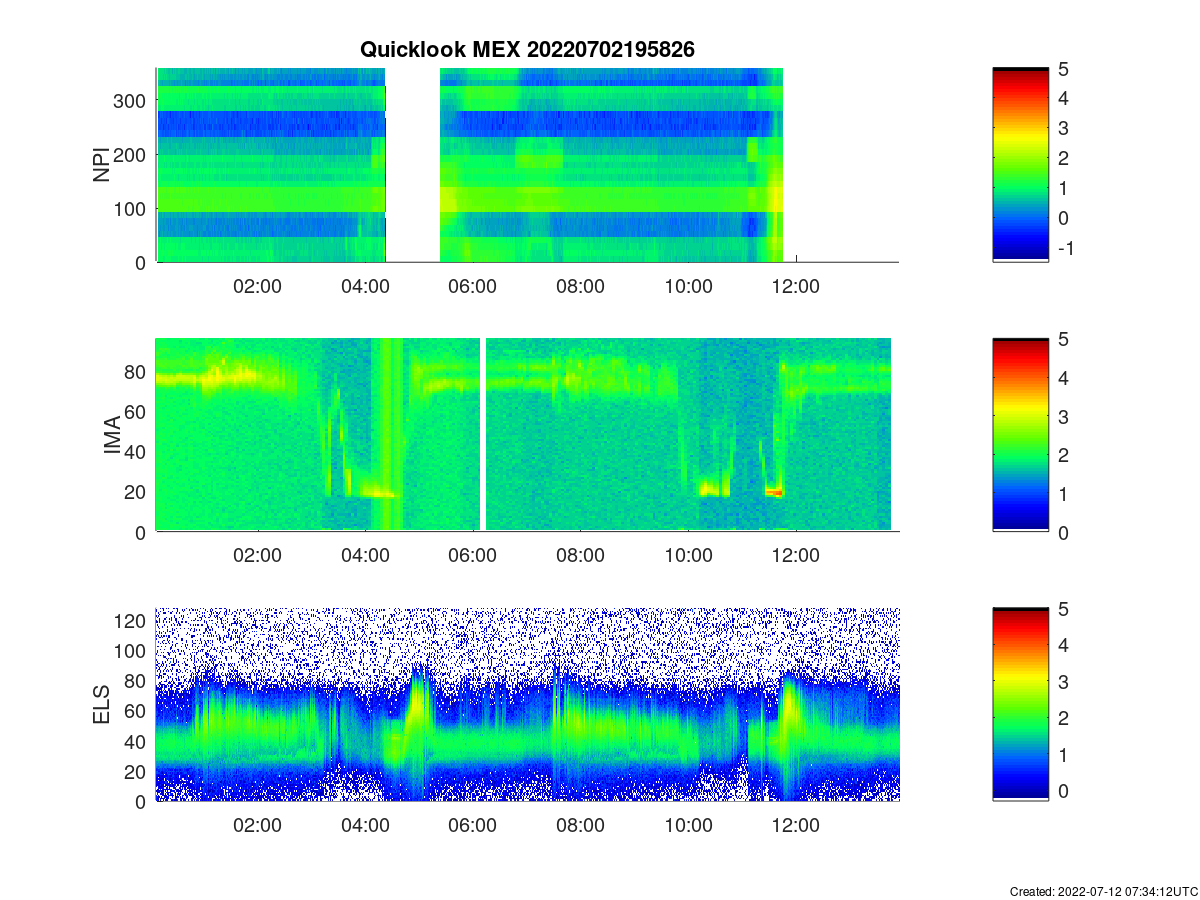Click the 02:00 tick under the ELS plot
1200x900 pixels.
coord(257,826)
